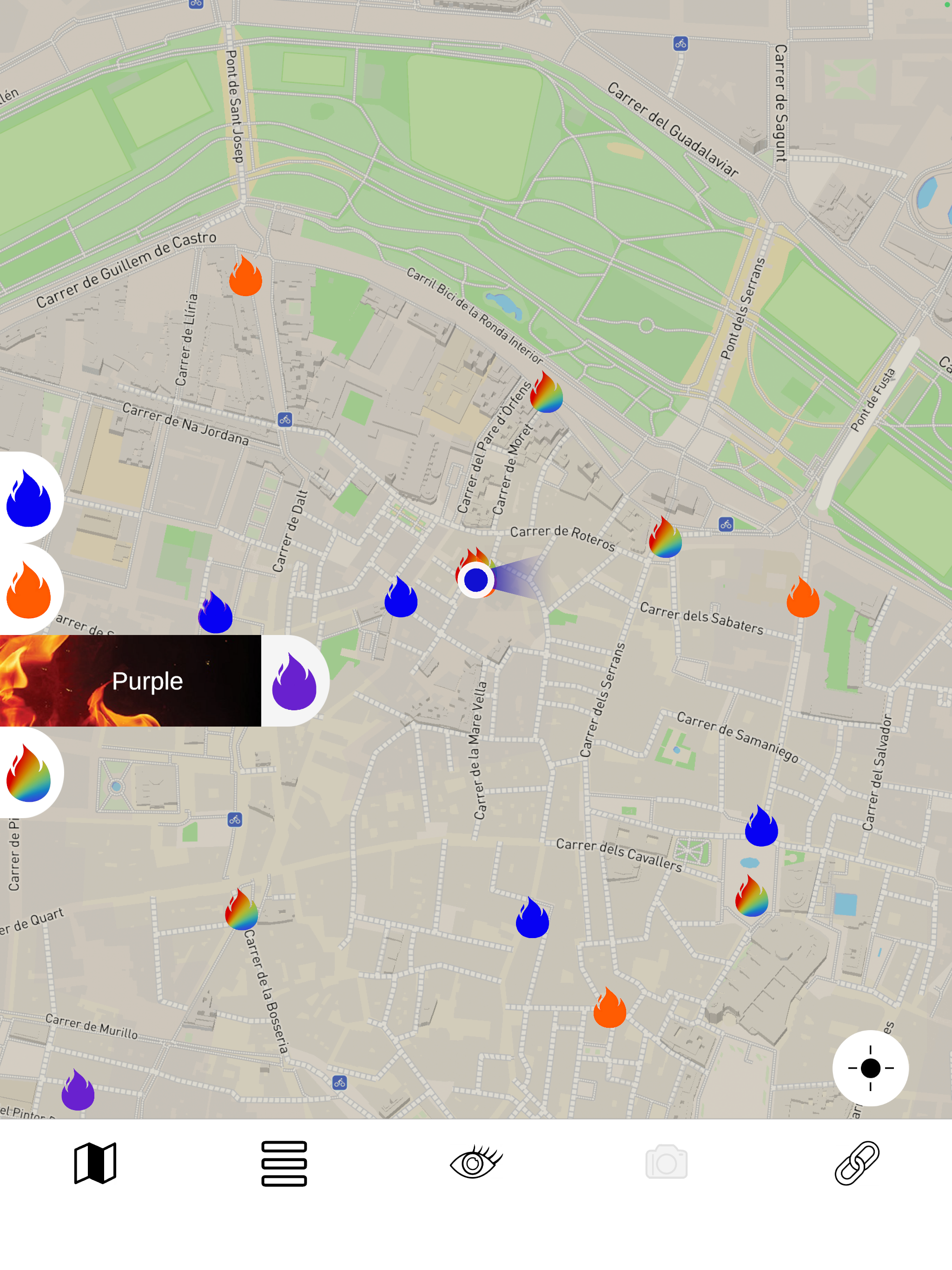Tap the 'Carrer de Murillo' street label

coord(92,1026)
